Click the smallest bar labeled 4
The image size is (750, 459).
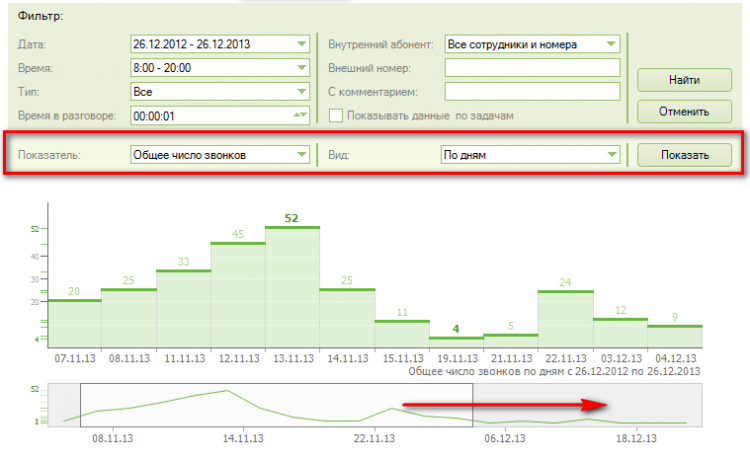(x=455, y=341)
